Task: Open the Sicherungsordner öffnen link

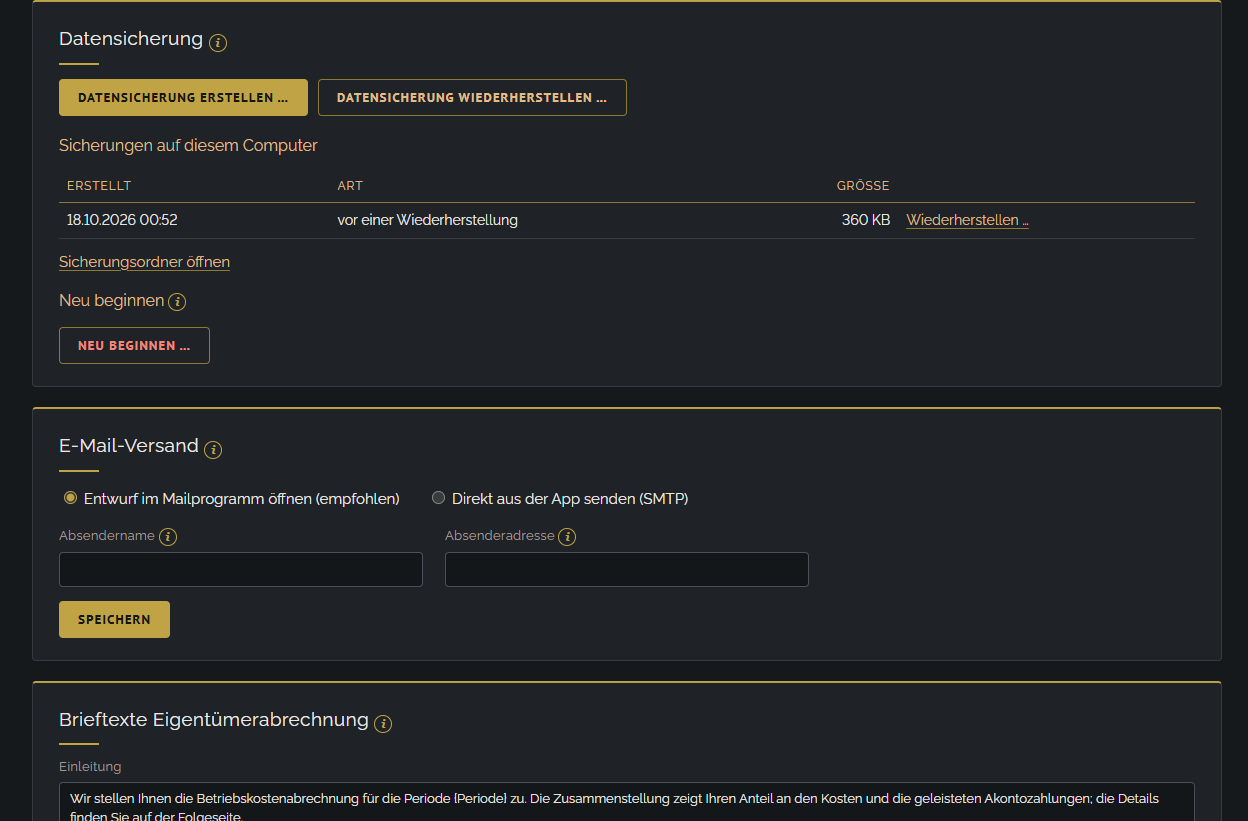Action: click(145, 262)
